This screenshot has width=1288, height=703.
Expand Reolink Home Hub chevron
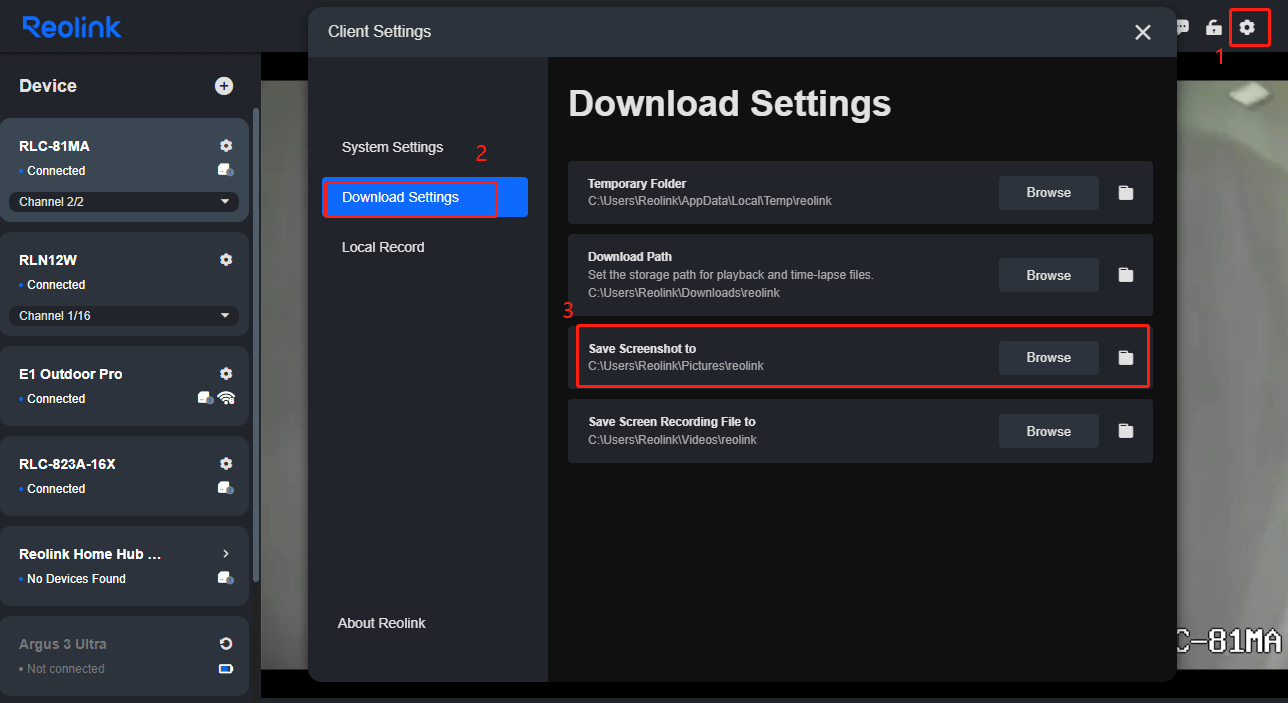click(226, 554)
